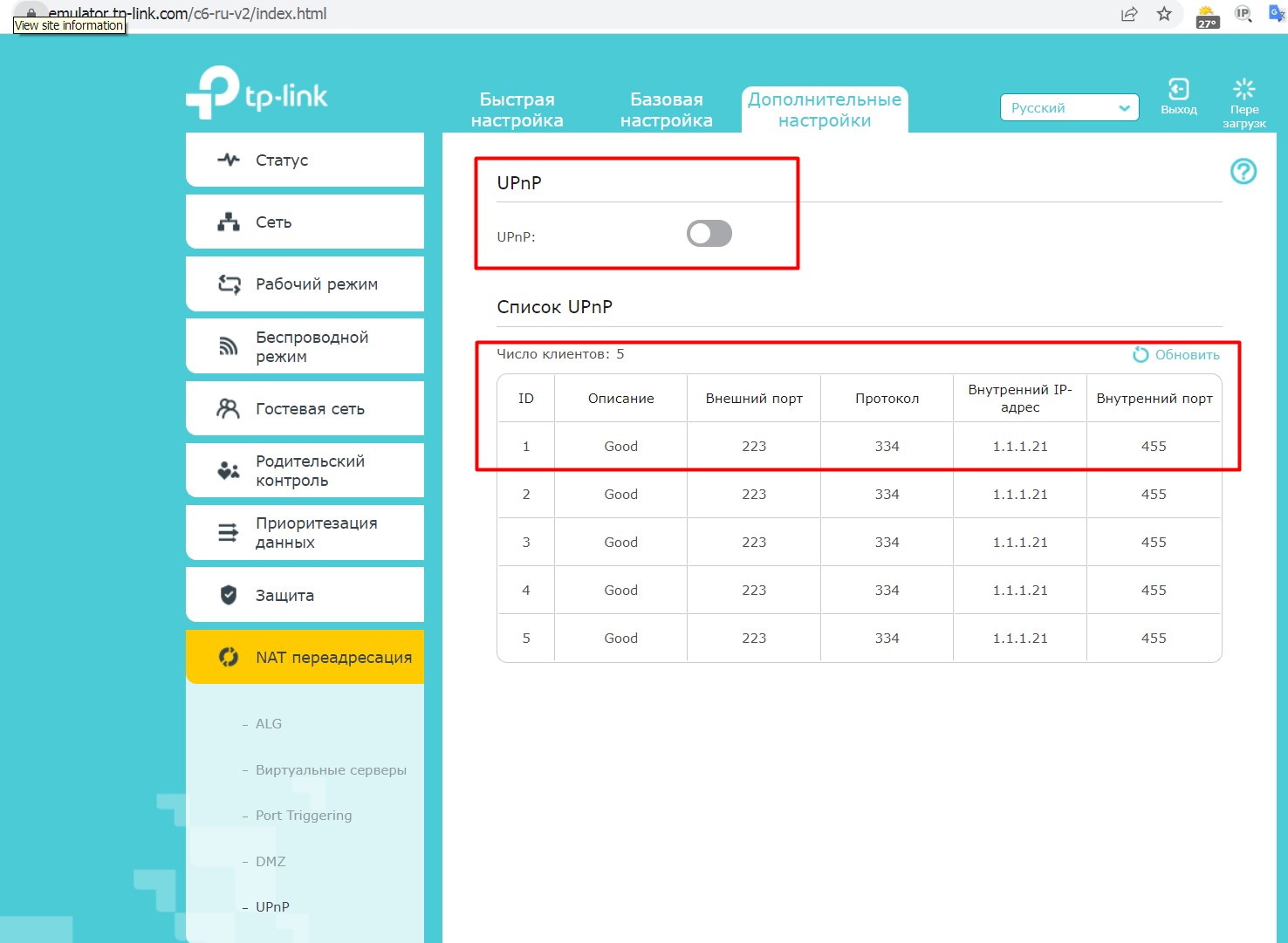1288x943 pixels.
Task: Open the Статус menu item
Action: coord(305,160)
